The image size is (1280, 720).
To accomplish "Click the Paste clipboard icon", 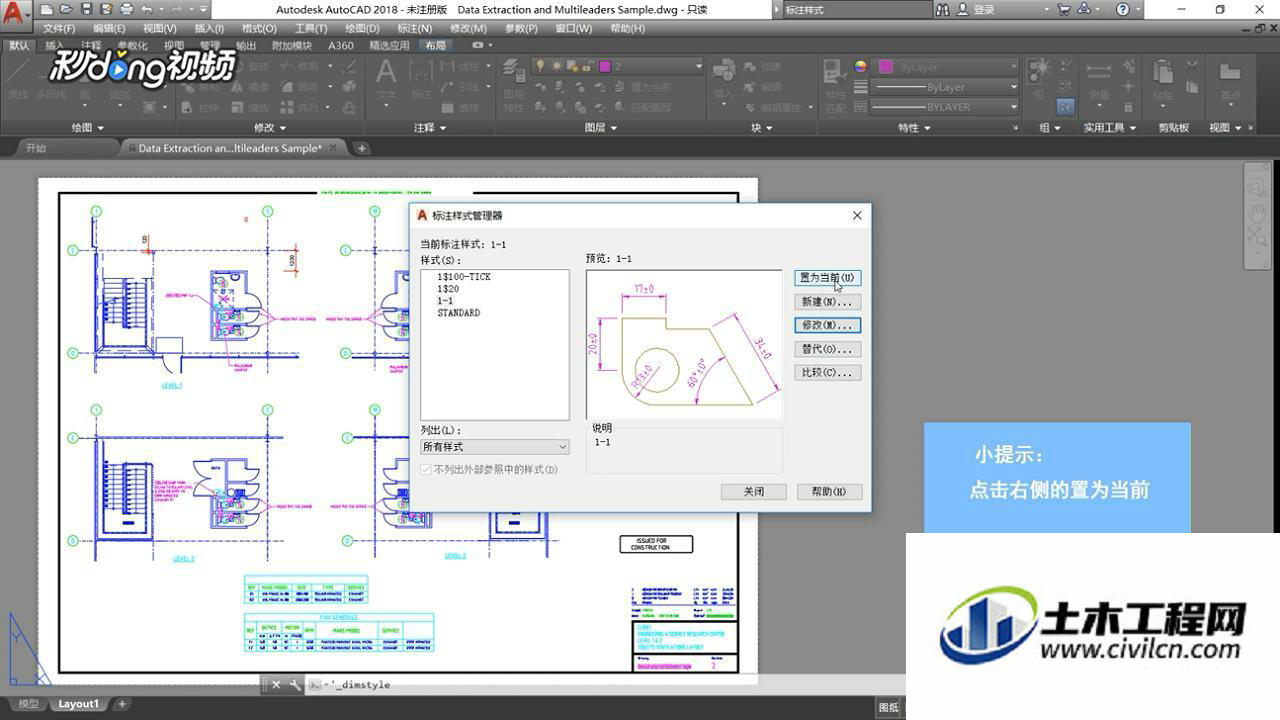I will [x=1162, y=72].
